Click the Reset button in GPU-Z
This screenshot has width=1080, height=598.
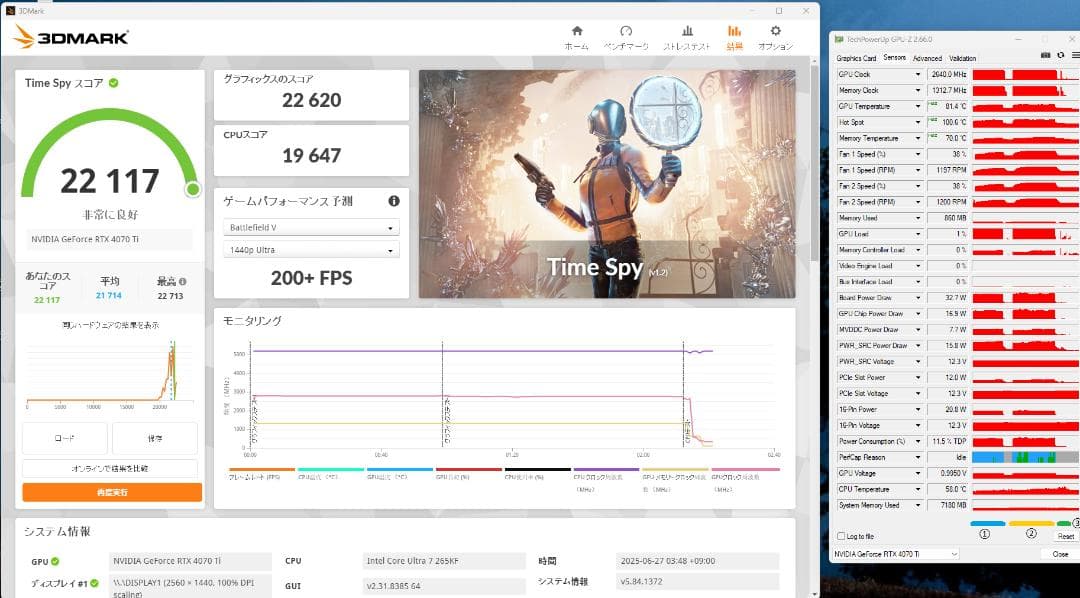click(1065, 536)
